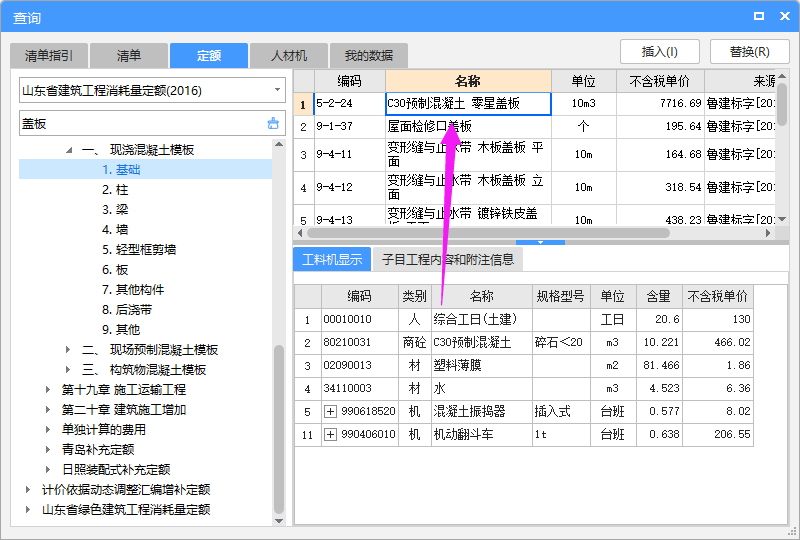Expand 第二十章 建筑施工增加

pos(48,409)
